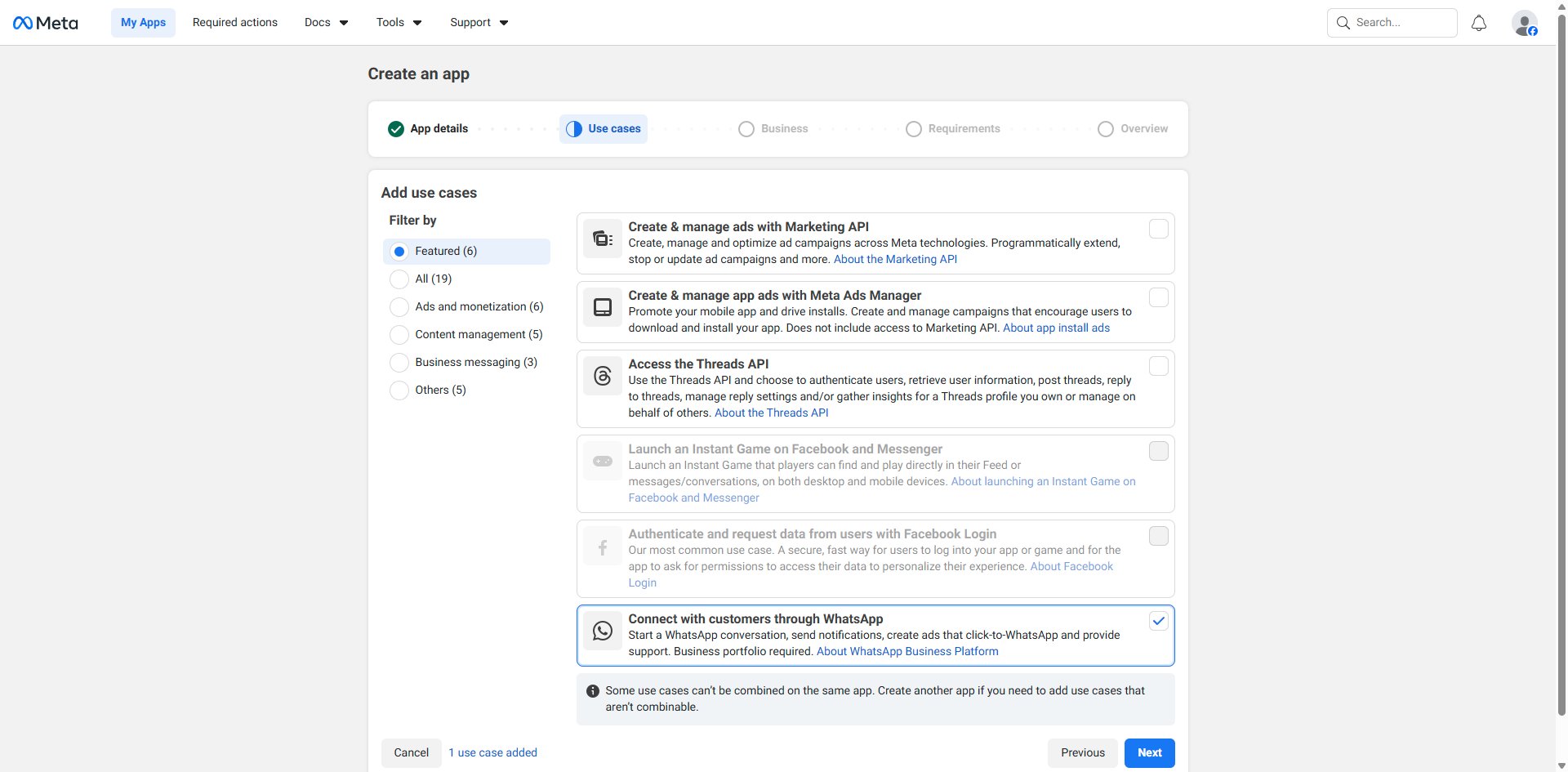The height and width of the screenshot is (772, 1568).
Task: Click 'Create & manage ads with Marketing API' title
Action: coord(748,227)
